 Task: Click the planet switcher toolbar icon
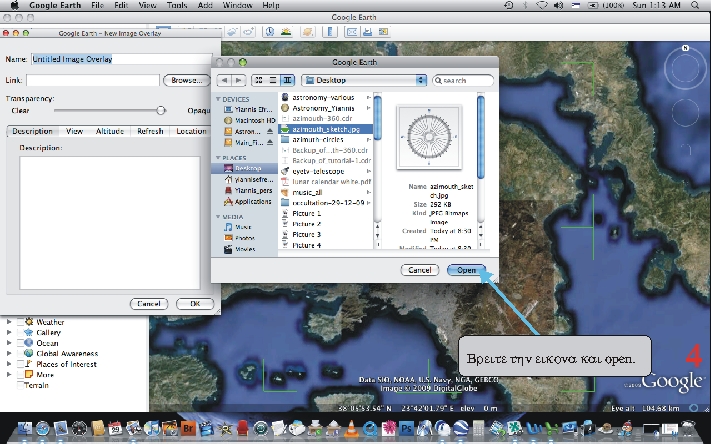click(x=307, y=32)
